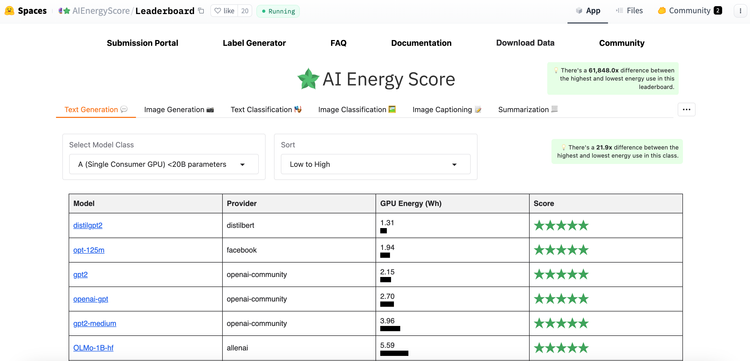This screenshot has height=361, width=750.
Task: Open the openai-gpt model link
Action: click(x=90, y=299)
